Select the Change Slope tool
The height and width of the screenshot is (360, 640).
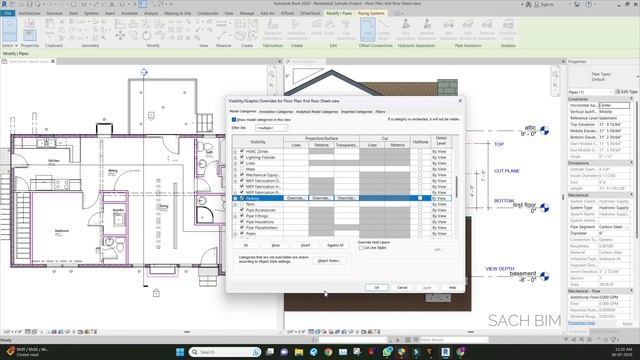pos(383,29)
